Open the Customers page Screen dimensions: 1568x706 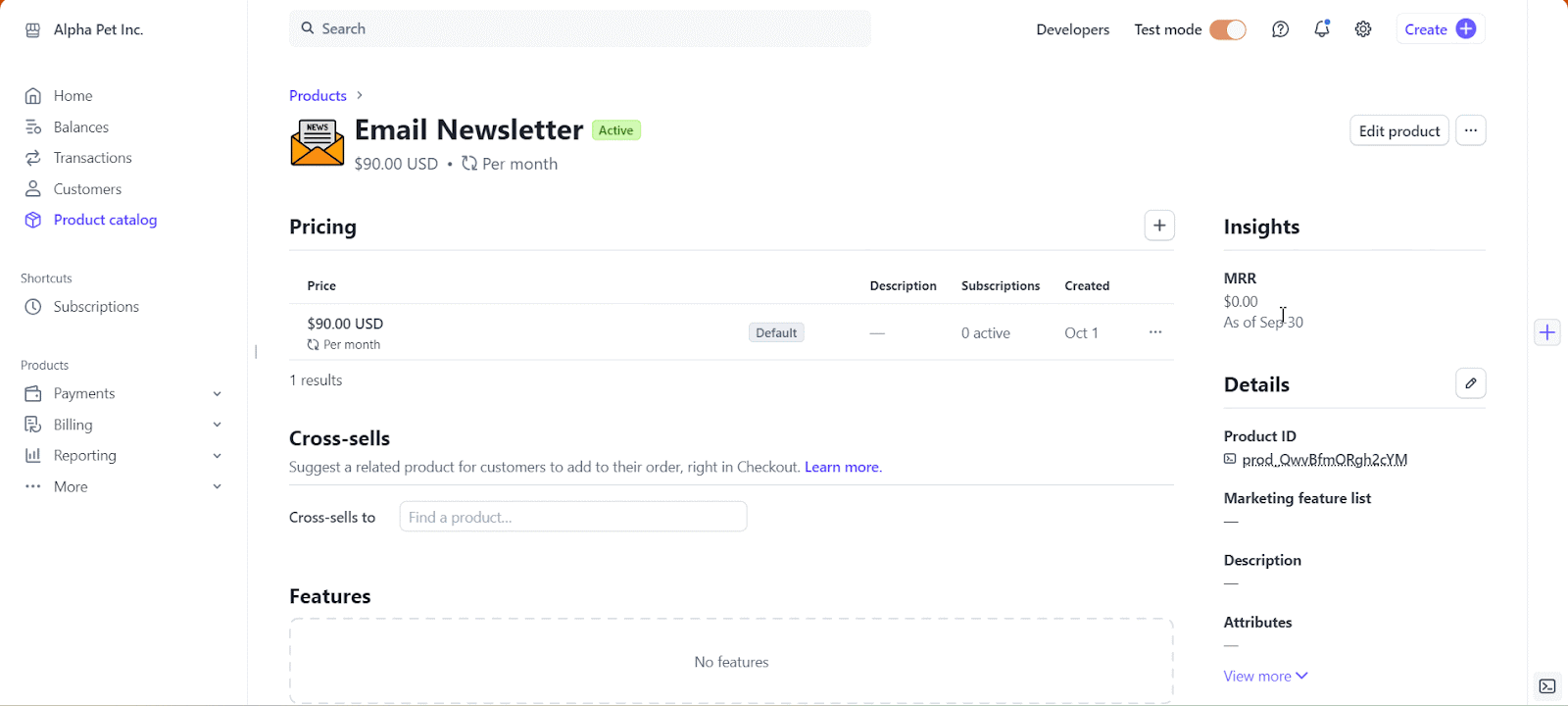pos(87,188)
